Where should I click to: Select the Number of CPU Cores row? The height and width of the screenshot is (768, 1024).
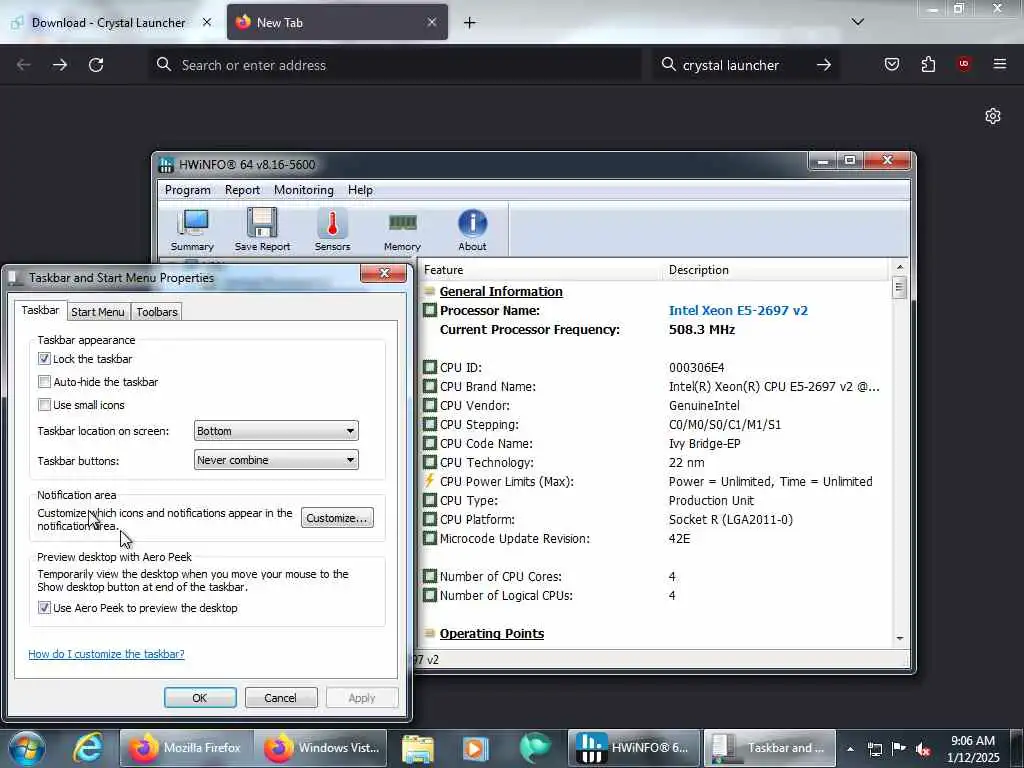[656, 577]
